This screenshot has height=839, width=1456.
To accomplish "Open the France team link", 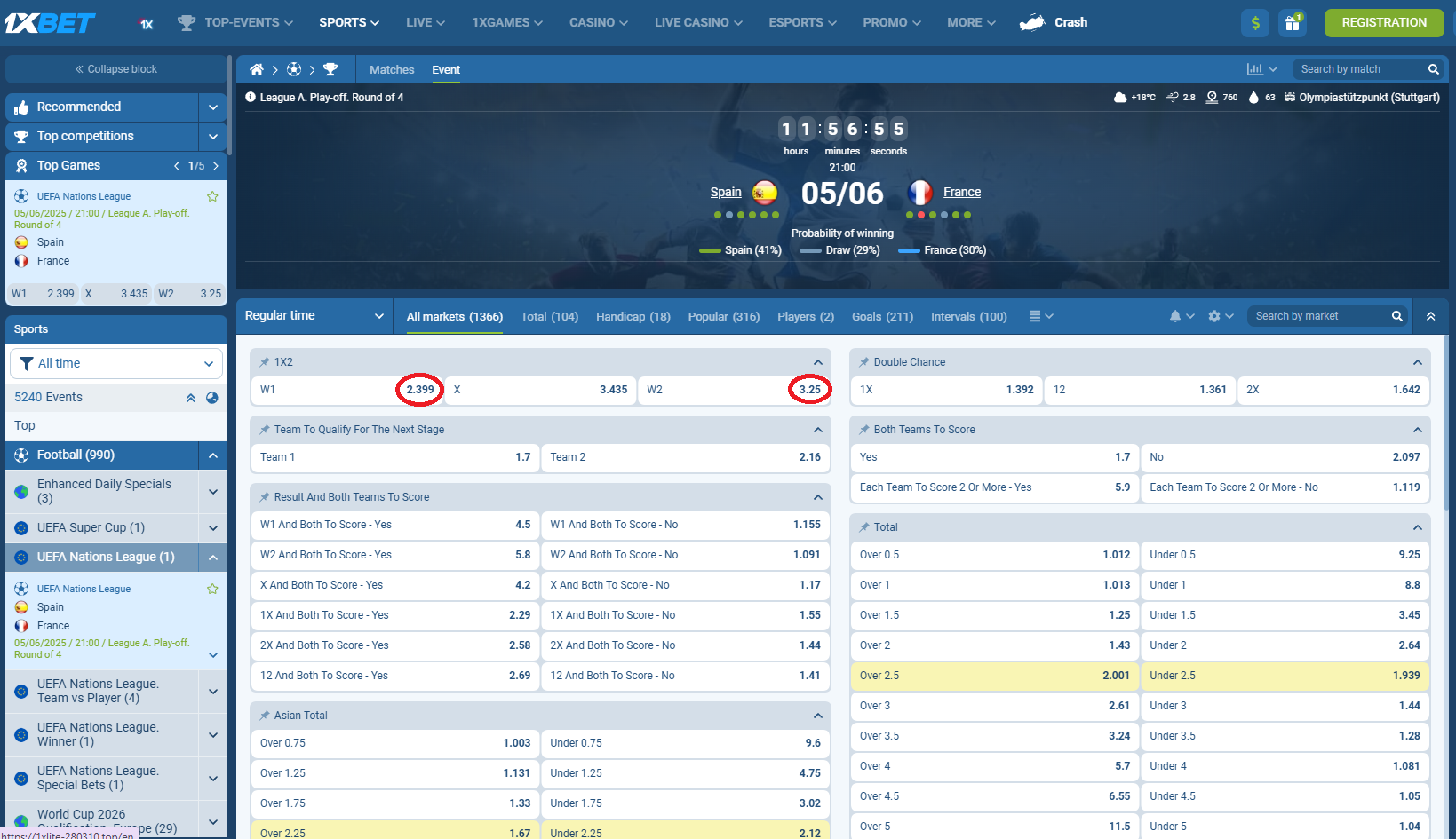I will (x=962, y=192).
